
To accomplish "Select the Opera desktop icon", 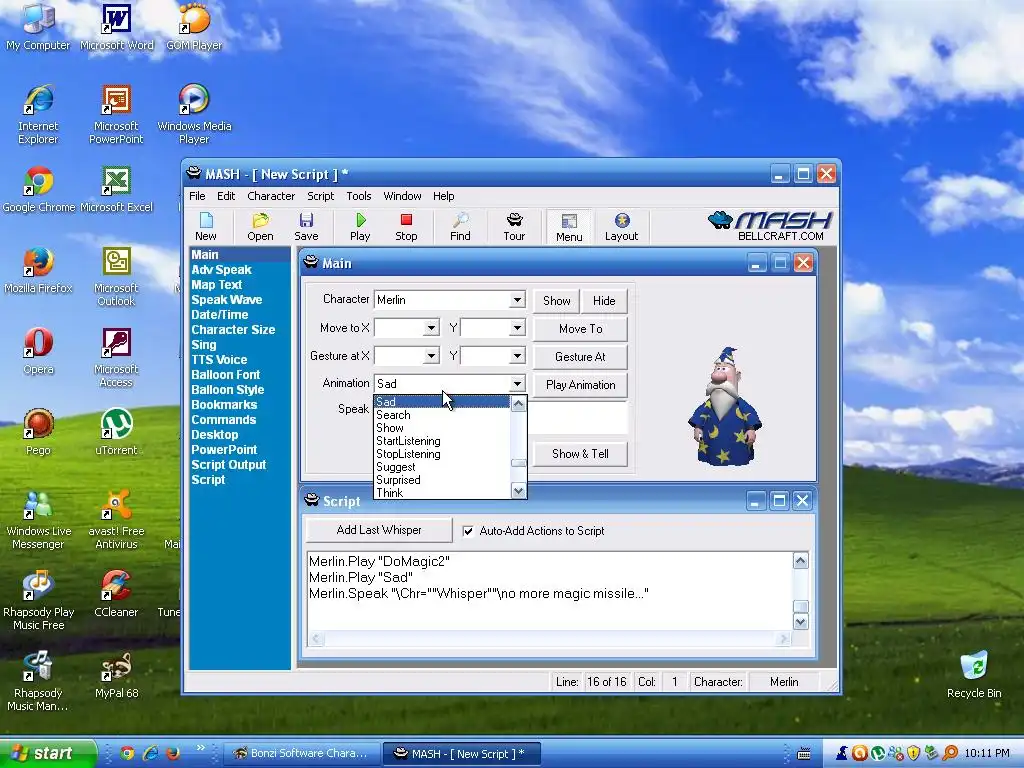I will [38, 351].
